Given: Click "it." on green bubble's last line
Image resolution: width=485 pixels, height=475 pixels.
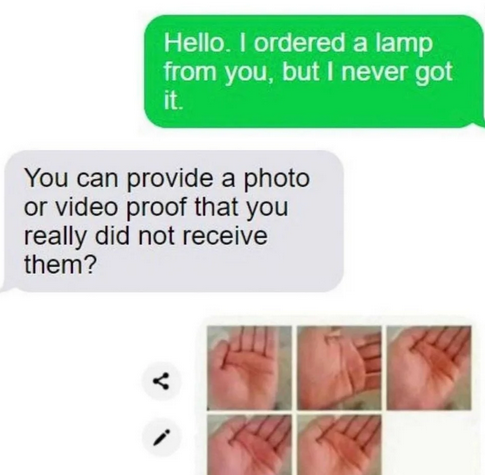Looking at the screenshot, I should click(173, 100).
